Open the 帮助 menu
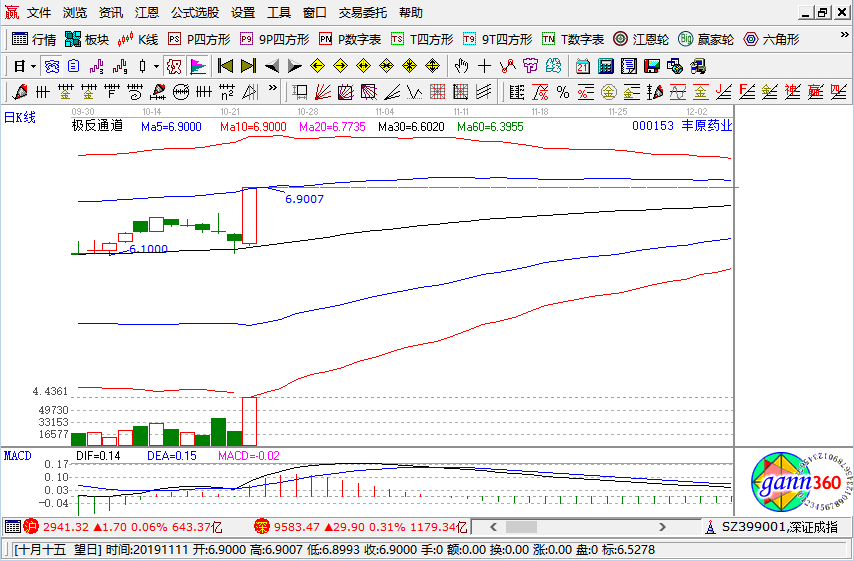The image size is (854, 561). (x=410, y=12)
